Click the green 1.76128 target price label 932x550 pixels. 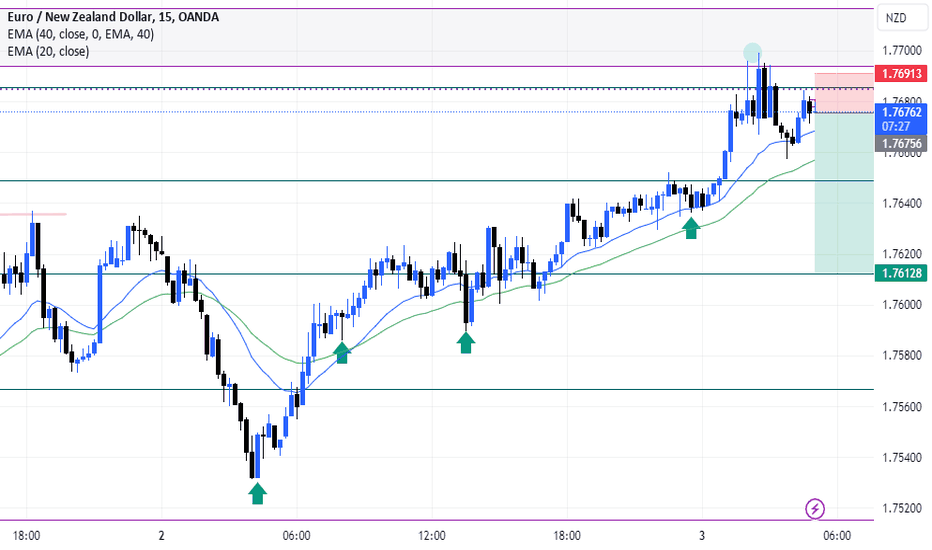click(x=901, y=273)
